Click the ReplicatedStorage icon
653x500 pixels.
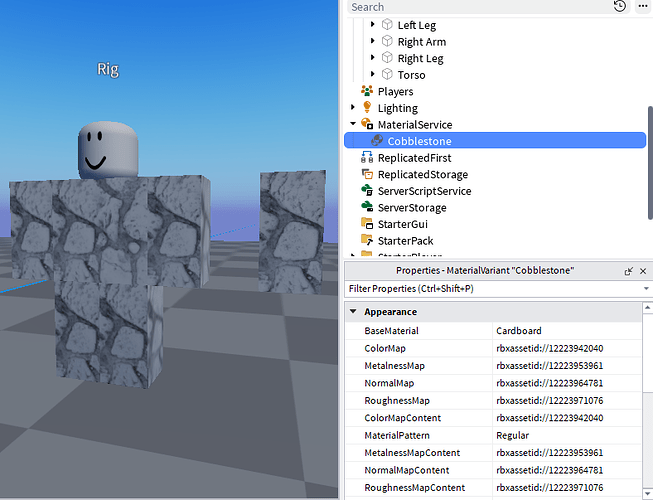pos(367,174)
